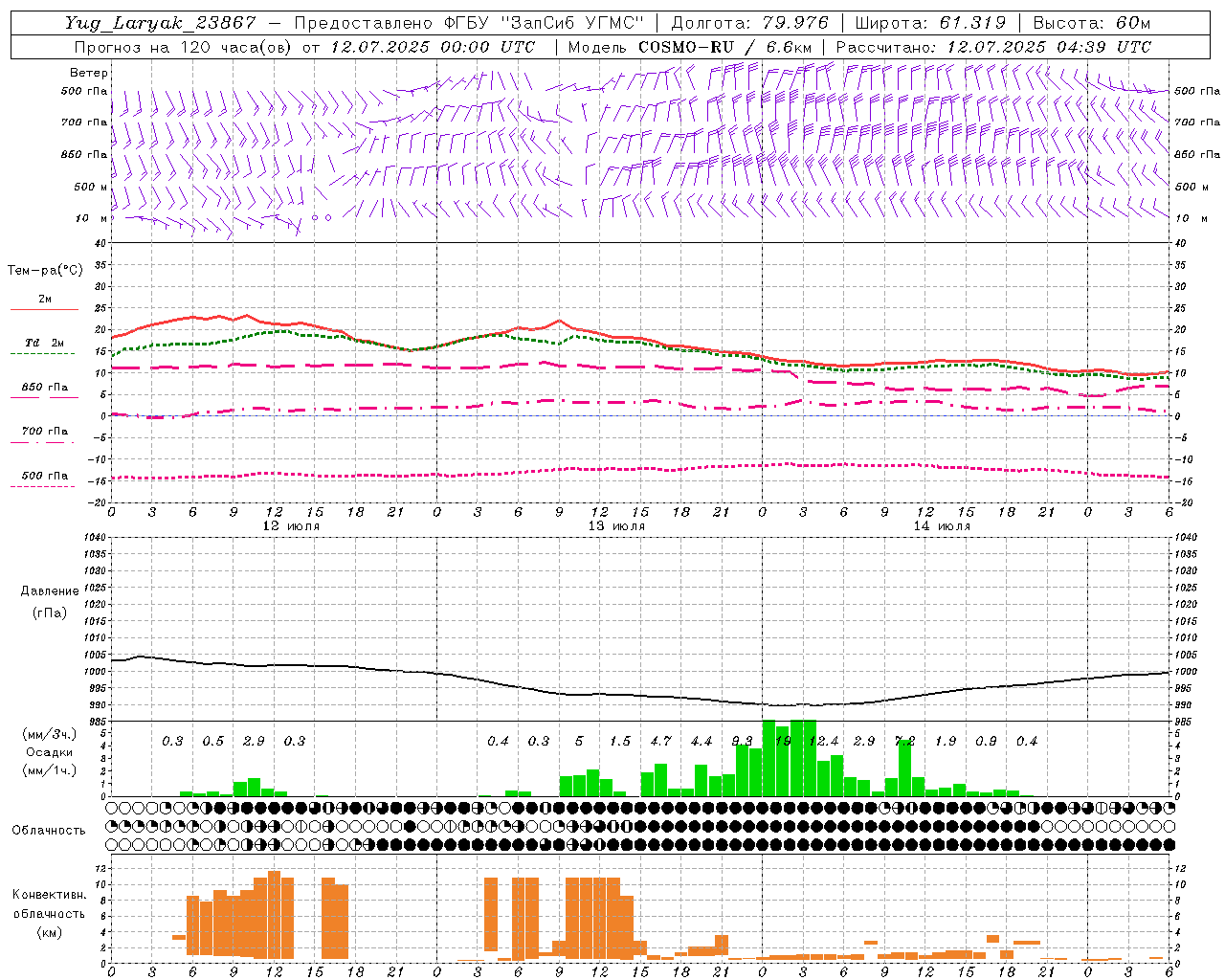The width and height of the screenshot is (1225, 980).
Task: Click the station title Yug_Laryak_23867
Action: [161, 23]
